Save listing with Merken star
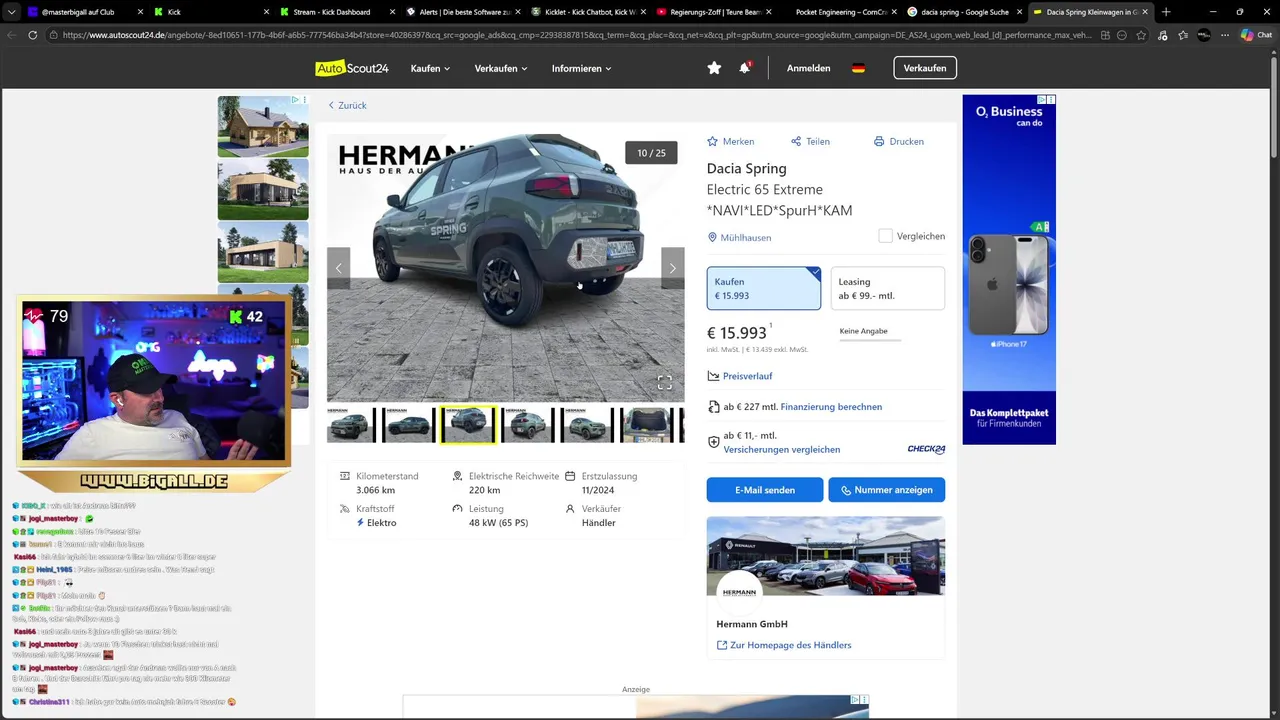The width and height of the screenshot is (1280, 720). click(x=731, y=141)
